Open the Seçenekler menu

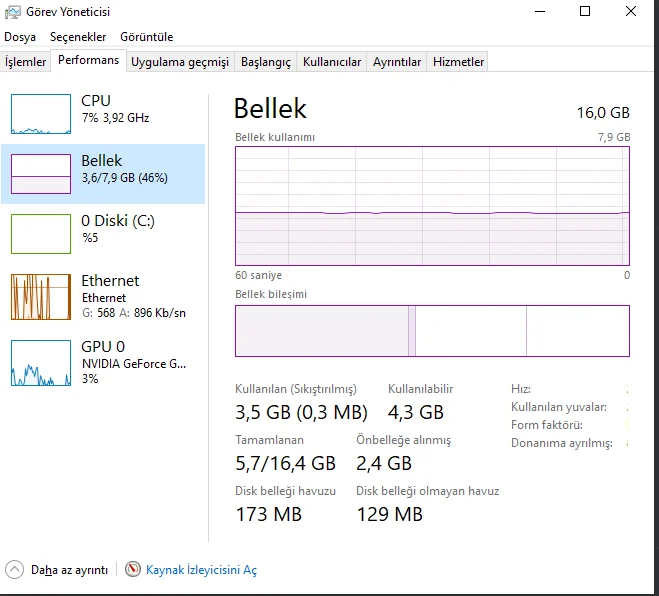click(x=78, y=37)
